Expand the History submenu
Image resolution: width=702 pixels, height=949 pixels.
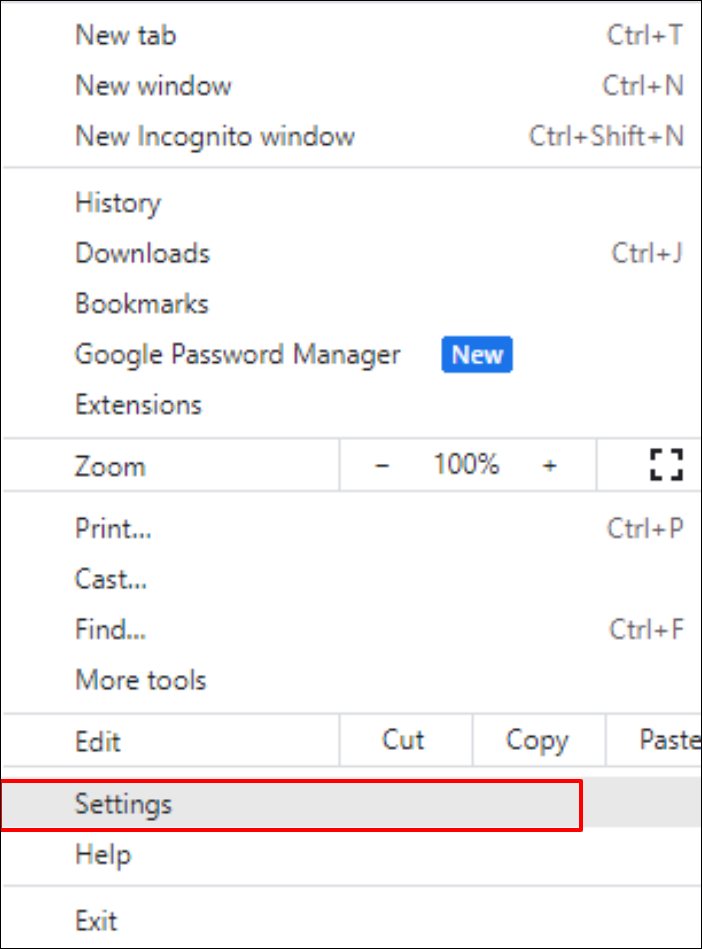(x=118, y=203)
